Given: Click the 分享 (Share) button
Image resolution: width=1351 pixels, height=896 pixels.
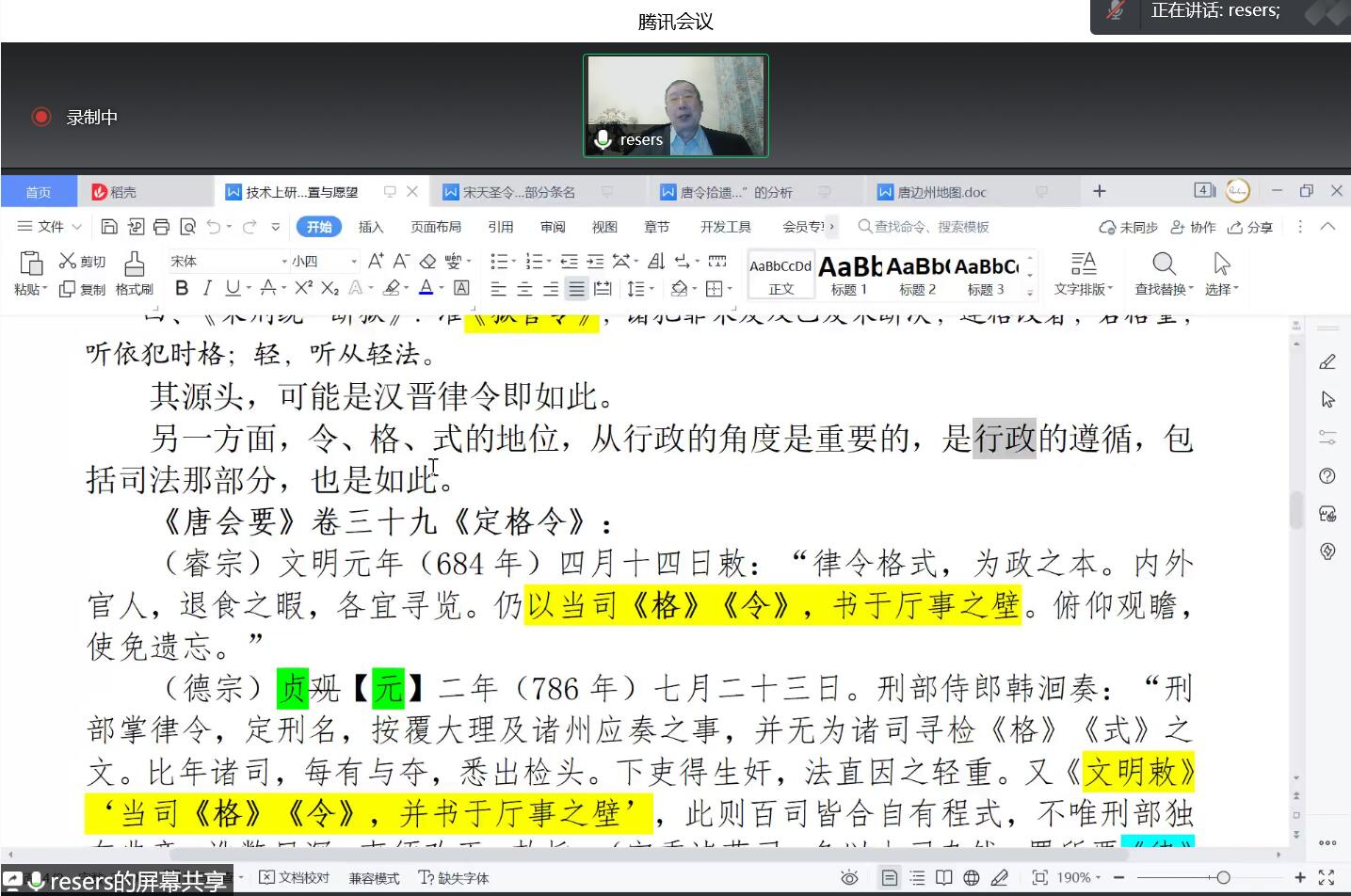Looking at the screenshot, I should pyautogui.click(x=1250, y=227).
